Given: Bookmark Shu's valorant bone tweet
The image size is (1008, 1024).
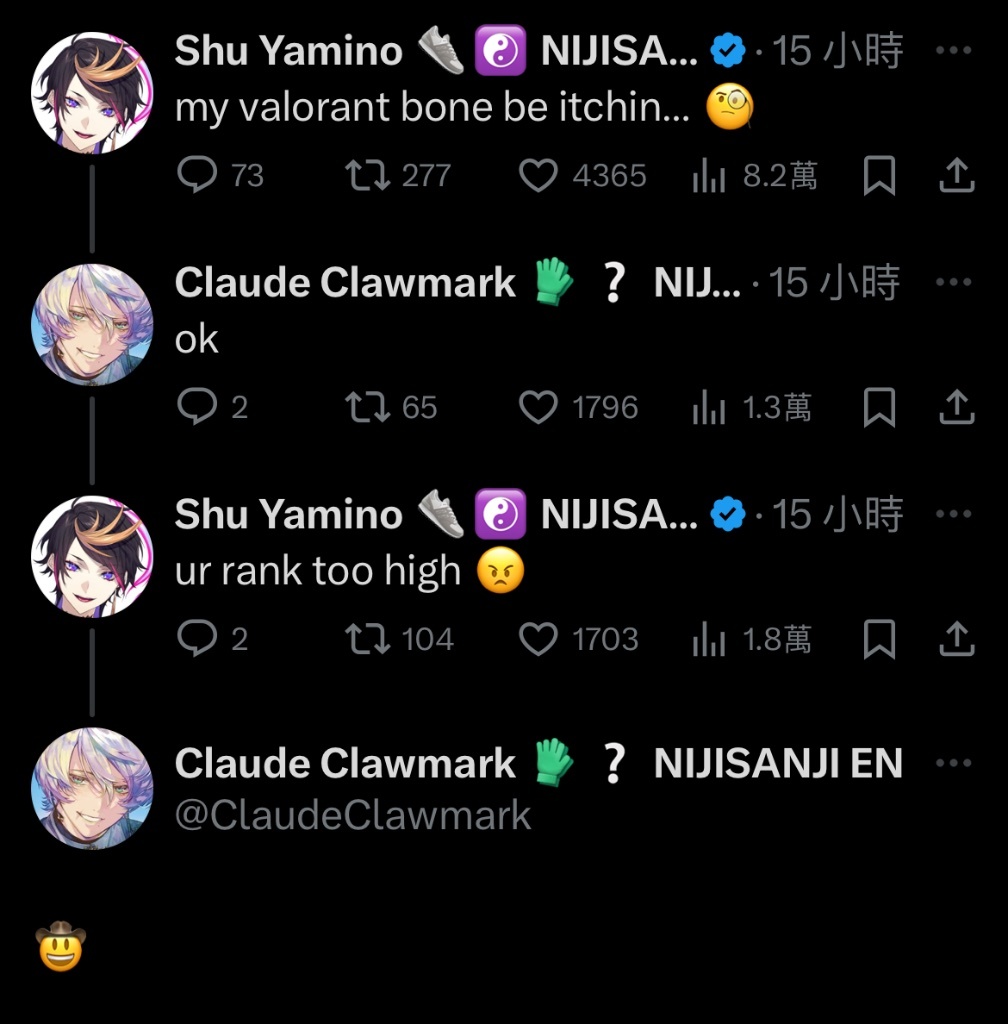Looking at the screenshot, I should 879,175.
